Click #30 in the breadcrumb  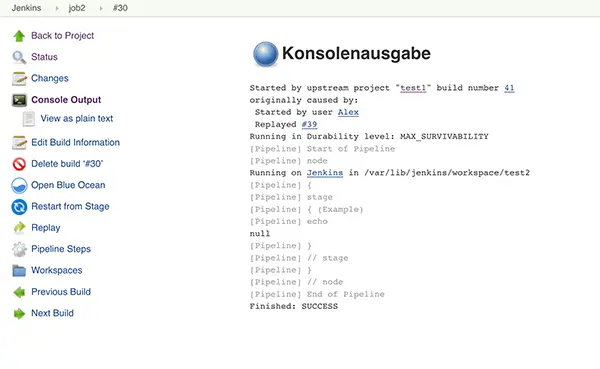(120, 8)
